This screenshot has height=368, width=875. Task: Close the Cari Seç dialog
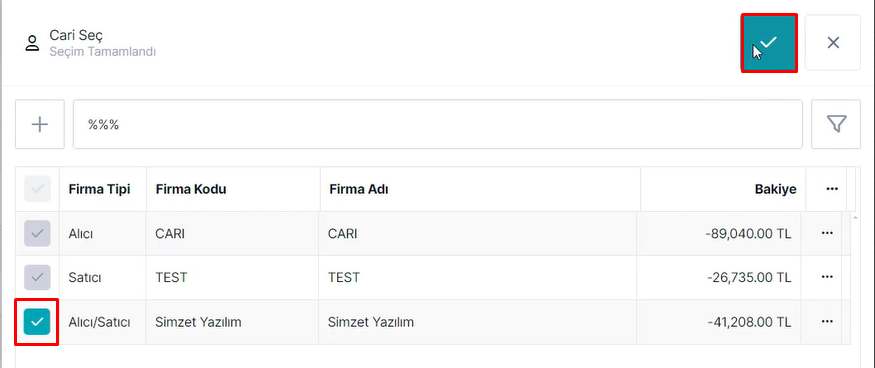point(833,43)
